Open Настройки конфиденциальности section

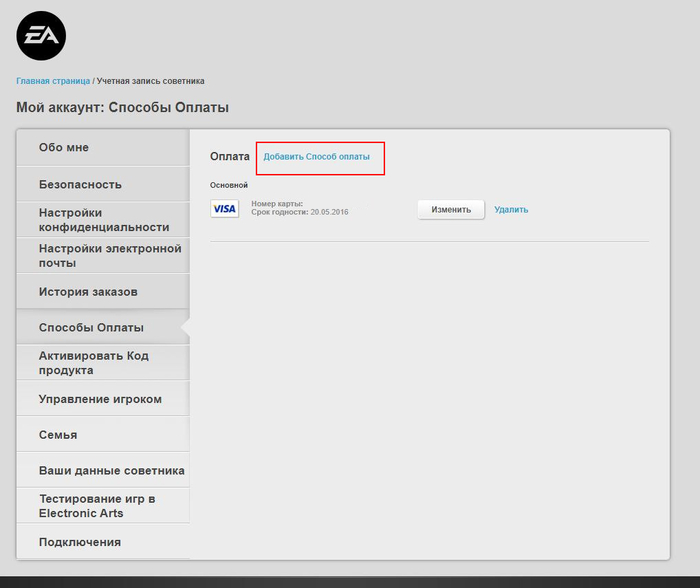pyautogui.click(x=102, y=220)
